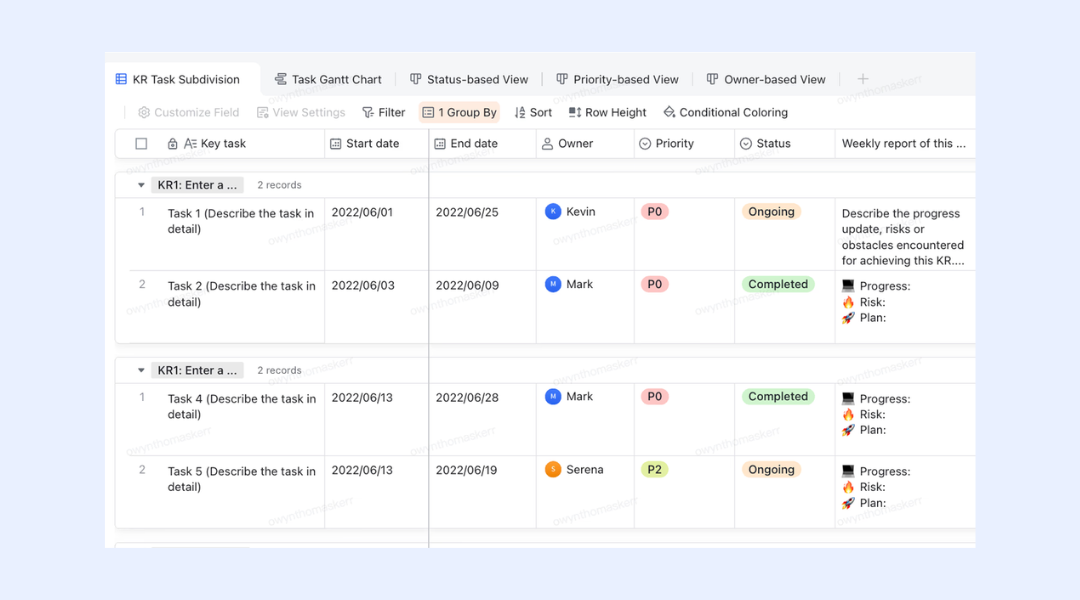This screenshot has width=1080, height=600.
Task: Click the P2 priority tag of Task 5
Action: point(654,469)
